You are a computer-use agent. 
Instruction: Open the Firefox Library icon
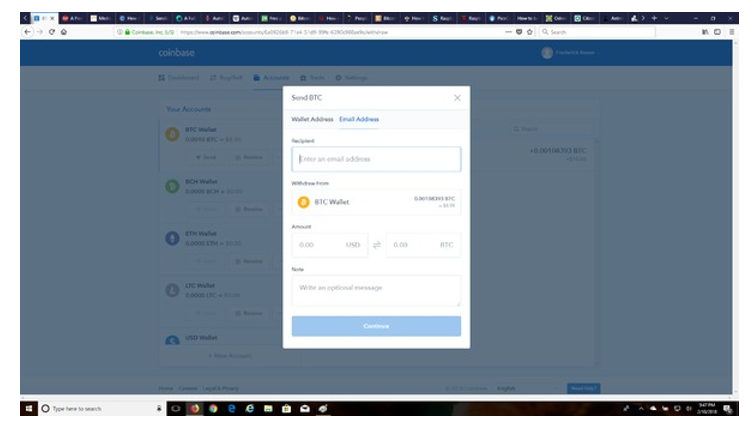point(705,32)
